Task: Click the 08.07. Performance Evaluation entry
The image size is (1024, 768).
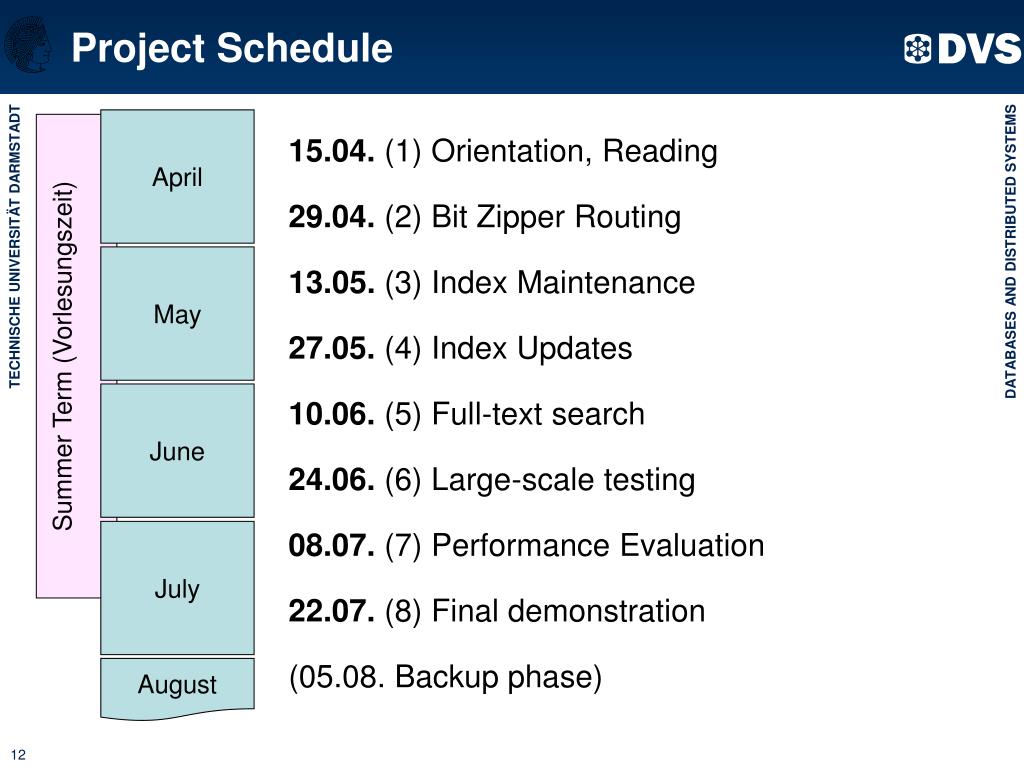Action: [526, 545]
